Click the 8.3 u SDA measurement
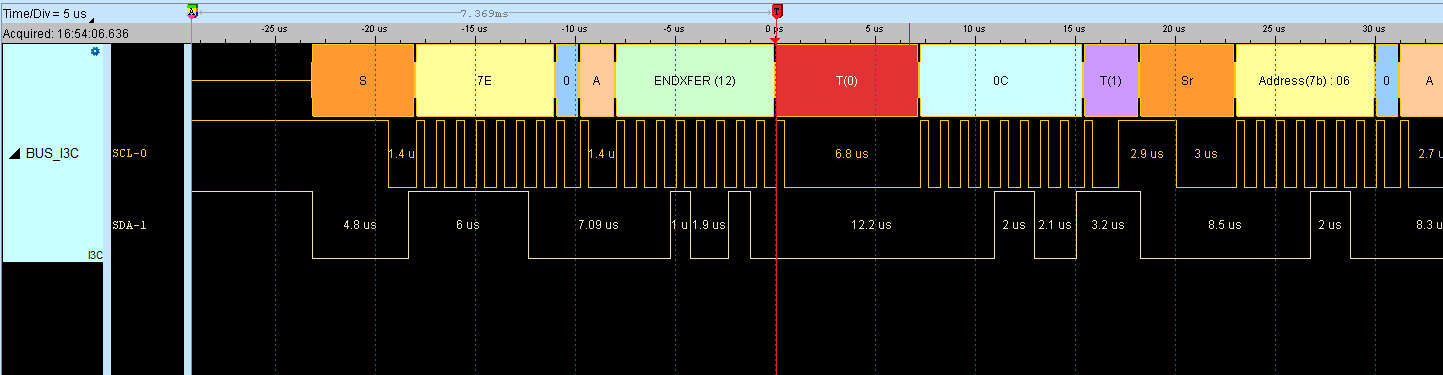The height and width of the screenshot is (375, 1443). click(x=1429, y=225)
